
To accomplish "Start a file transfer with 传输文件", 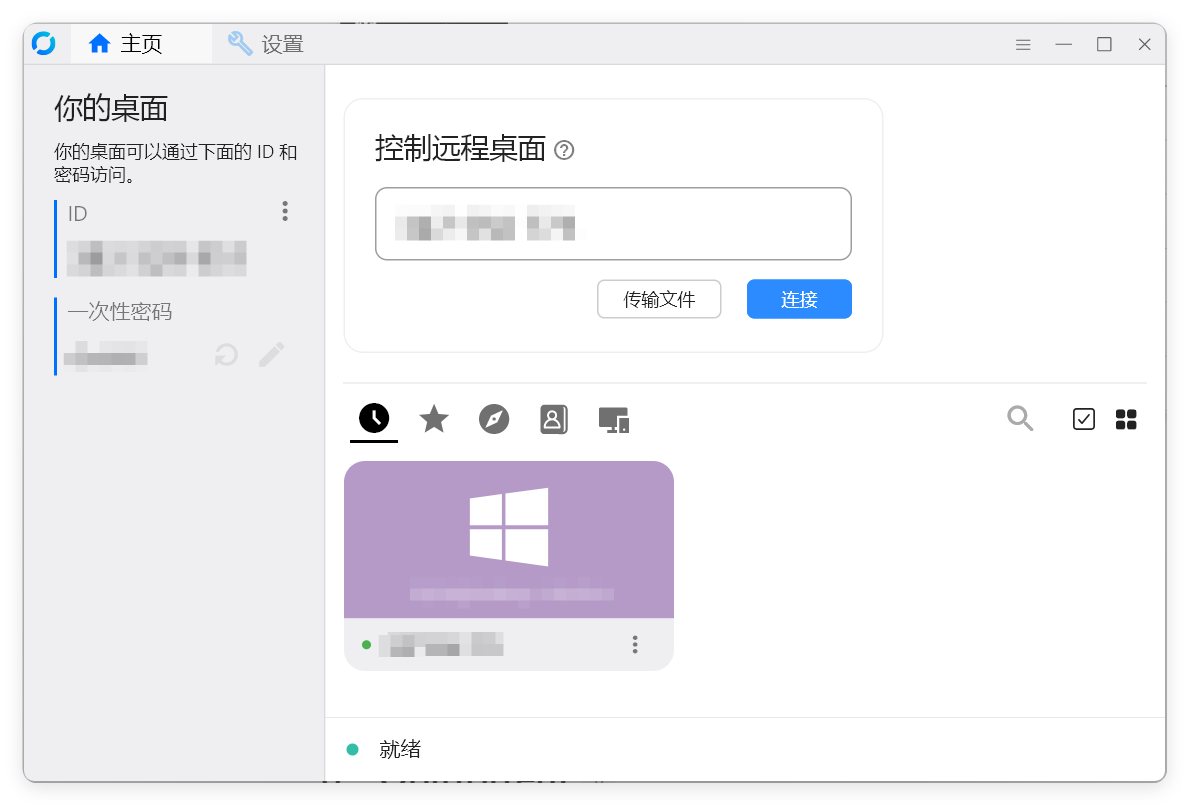I will 658,299.
